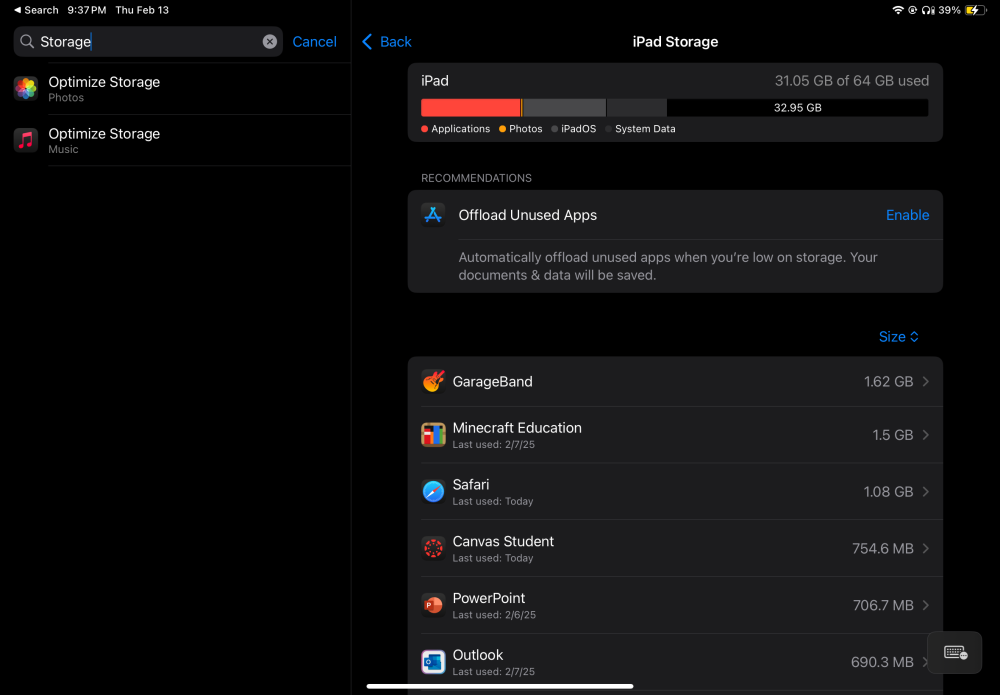
Task: Click the Photos app icon in search results
Action: 26,89
